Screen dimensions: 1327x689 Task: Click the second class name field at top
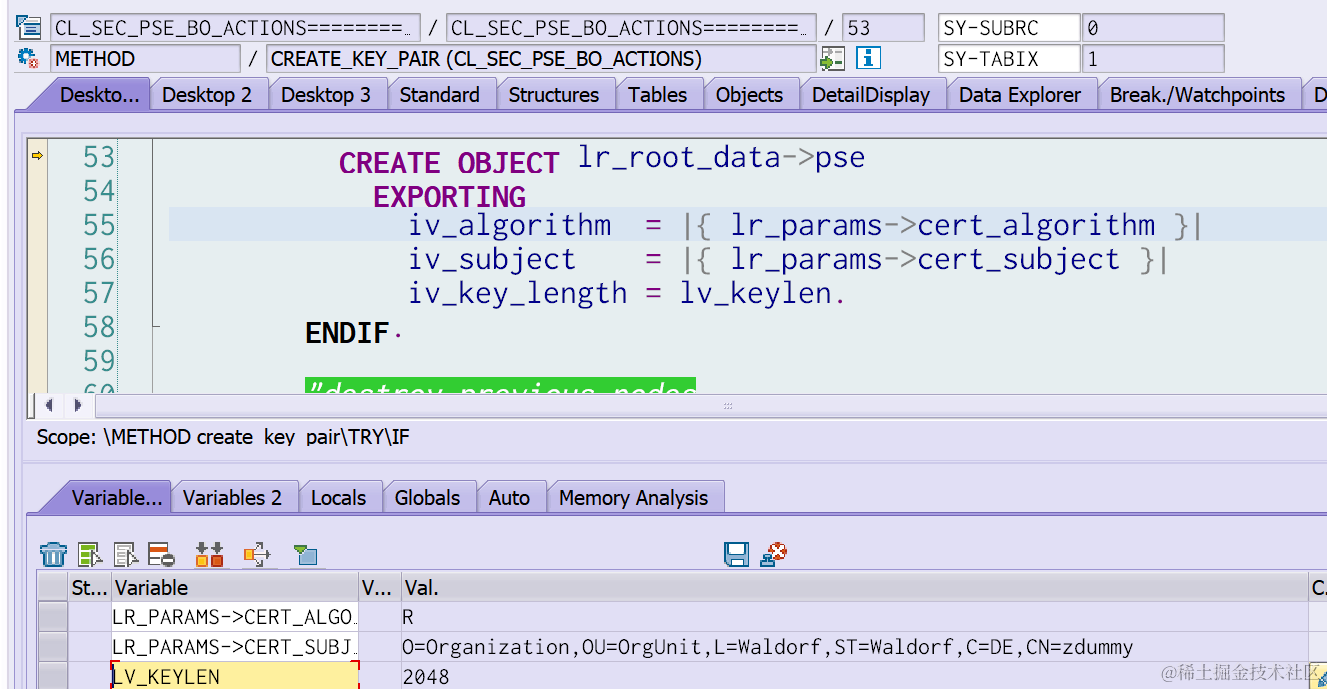[631, 28]
